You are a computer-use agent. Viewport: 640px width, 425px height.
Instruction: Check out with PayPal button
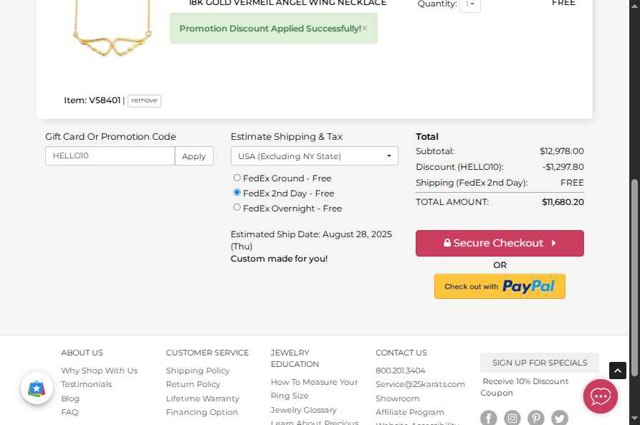pos(500,286)
